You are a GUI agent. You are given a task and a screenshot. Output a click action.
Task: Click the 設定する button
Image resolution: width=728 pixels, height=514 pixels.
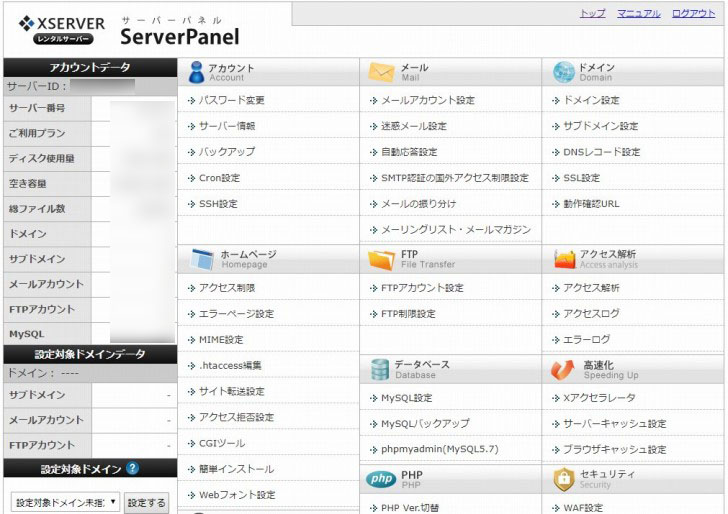click(x=146, y=503)
